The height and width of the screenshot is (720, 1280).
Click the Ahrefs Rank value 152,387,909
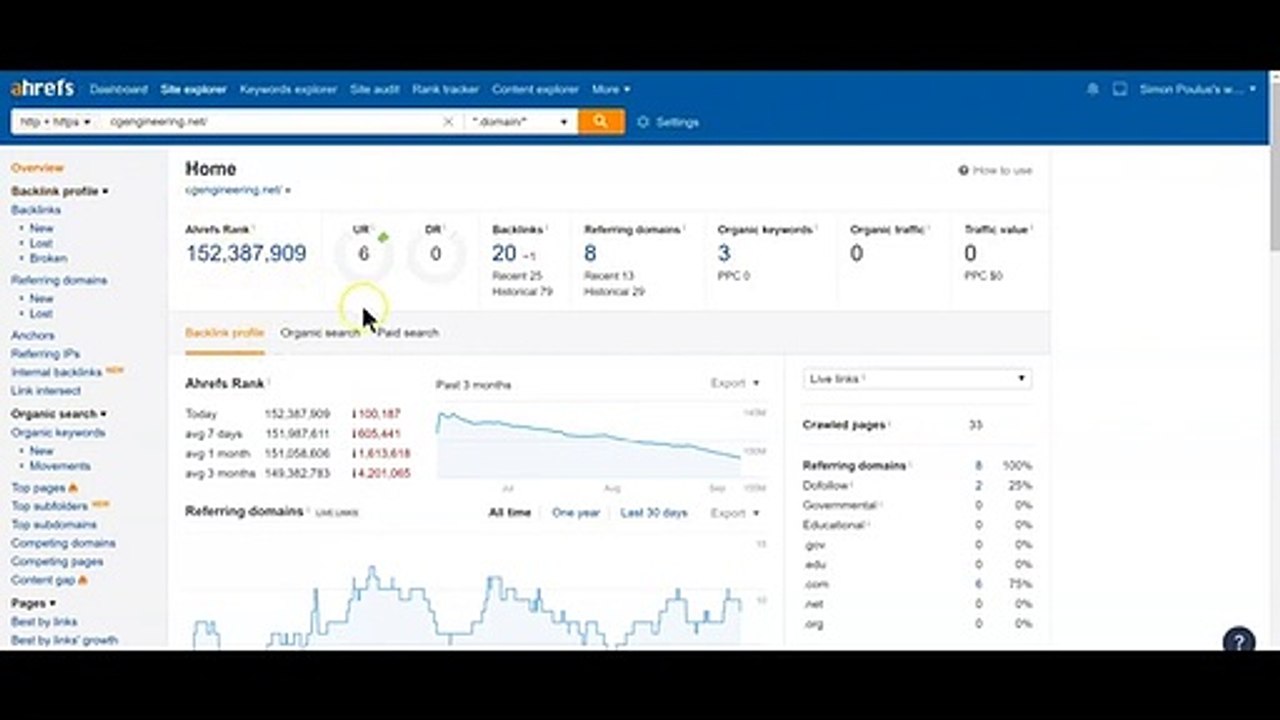click(x=246, y=254)
